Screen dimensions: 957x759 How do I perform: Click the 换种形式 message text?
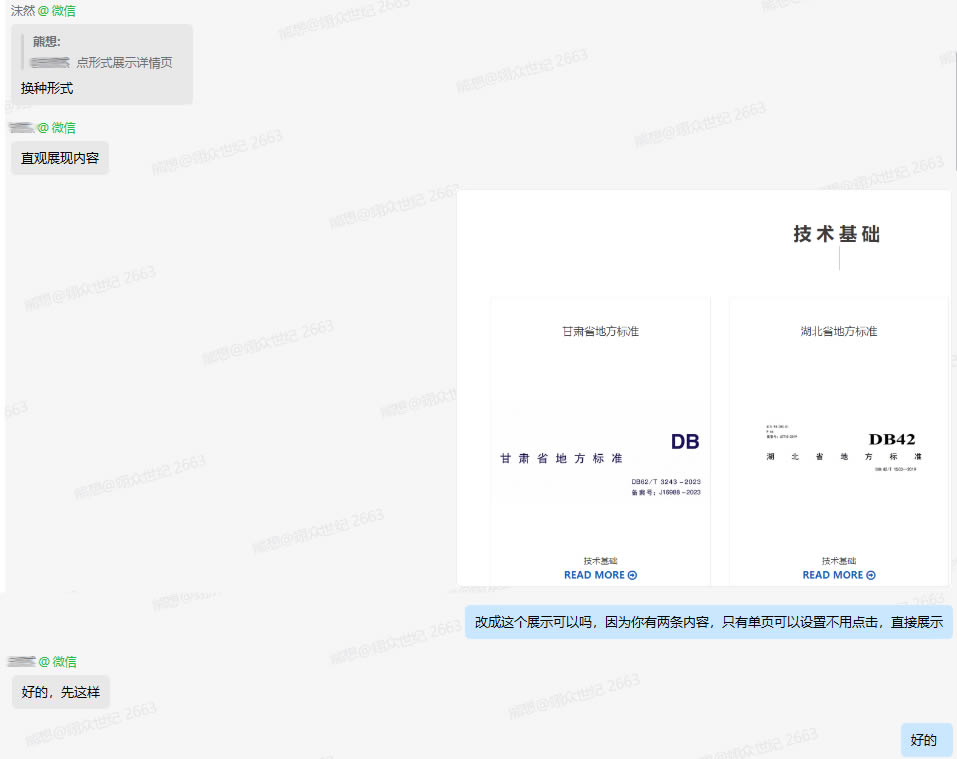click(x=47, y=88)
